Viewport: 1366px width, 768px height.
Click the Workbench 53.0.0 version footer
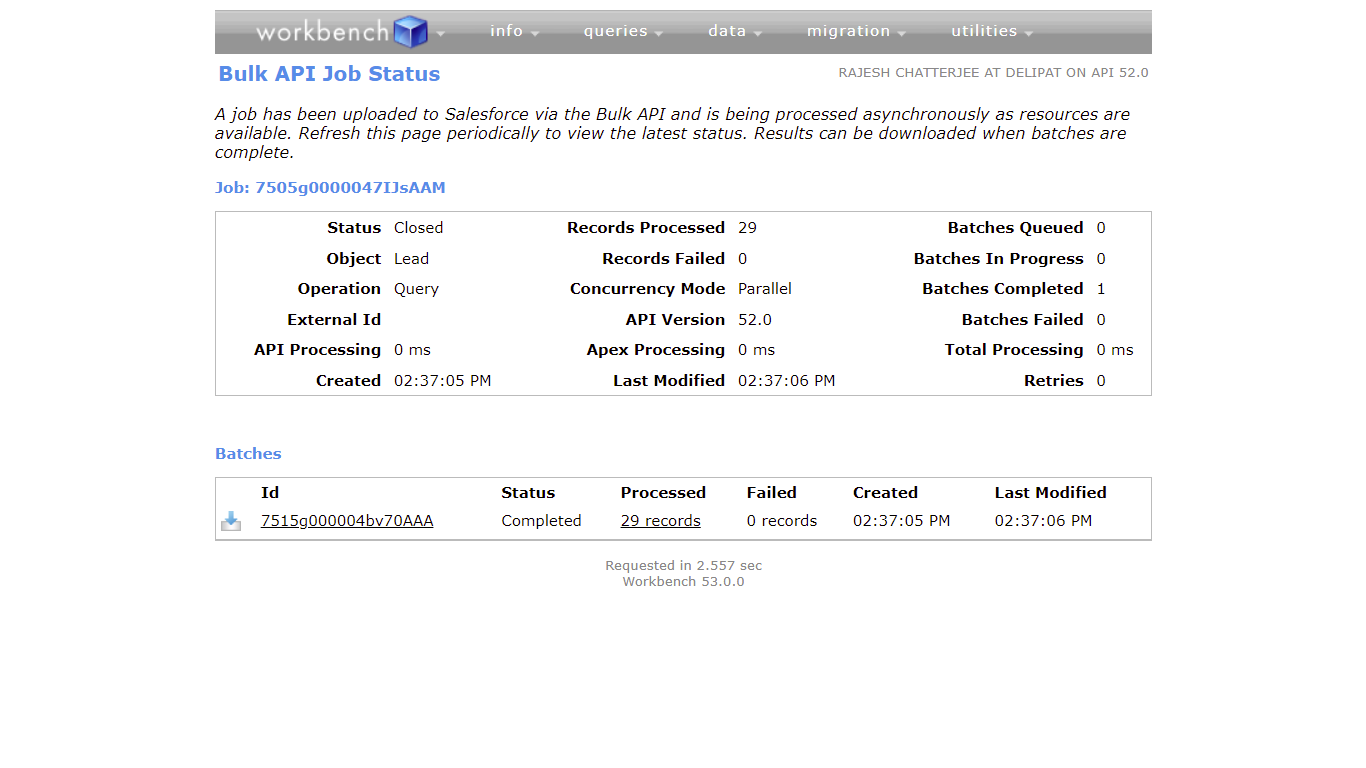[683, 582]
